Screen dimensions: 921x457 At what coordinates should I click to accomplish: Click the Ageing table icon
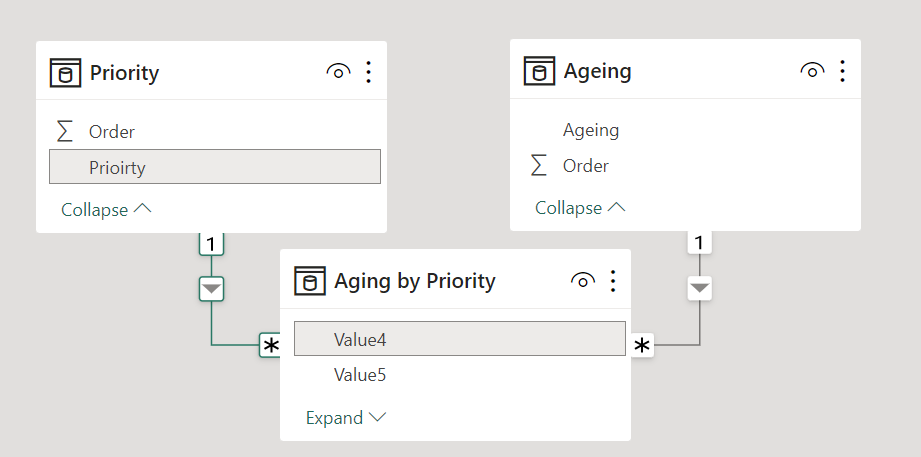[x=539, y=71]
